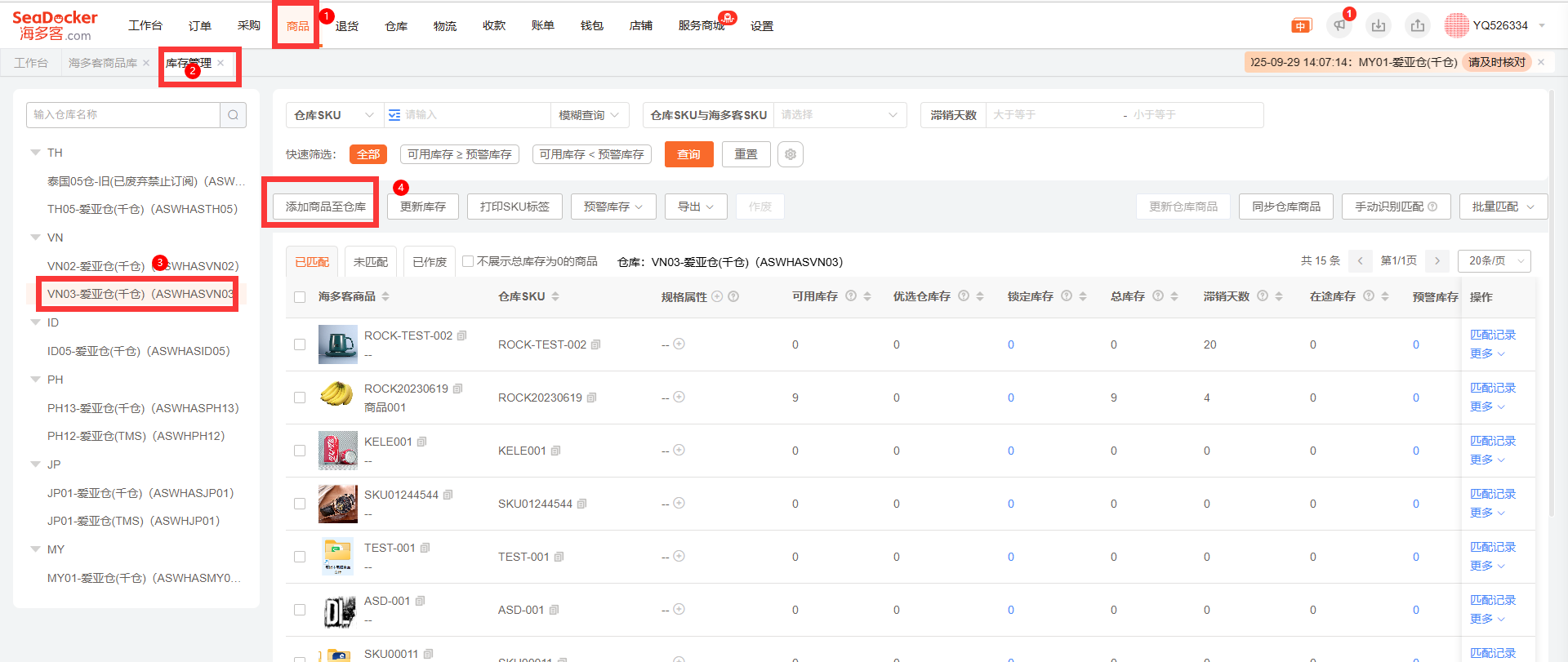Click the orange 查询 button
Screen dimensions: 1568x662
[x=688, y=154]
